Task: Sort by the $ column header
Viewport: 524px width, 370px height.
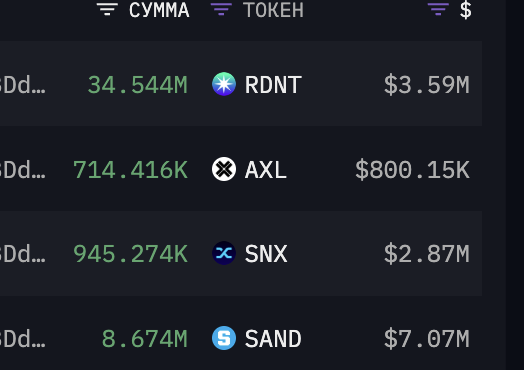Action: [x=466, y=10]
